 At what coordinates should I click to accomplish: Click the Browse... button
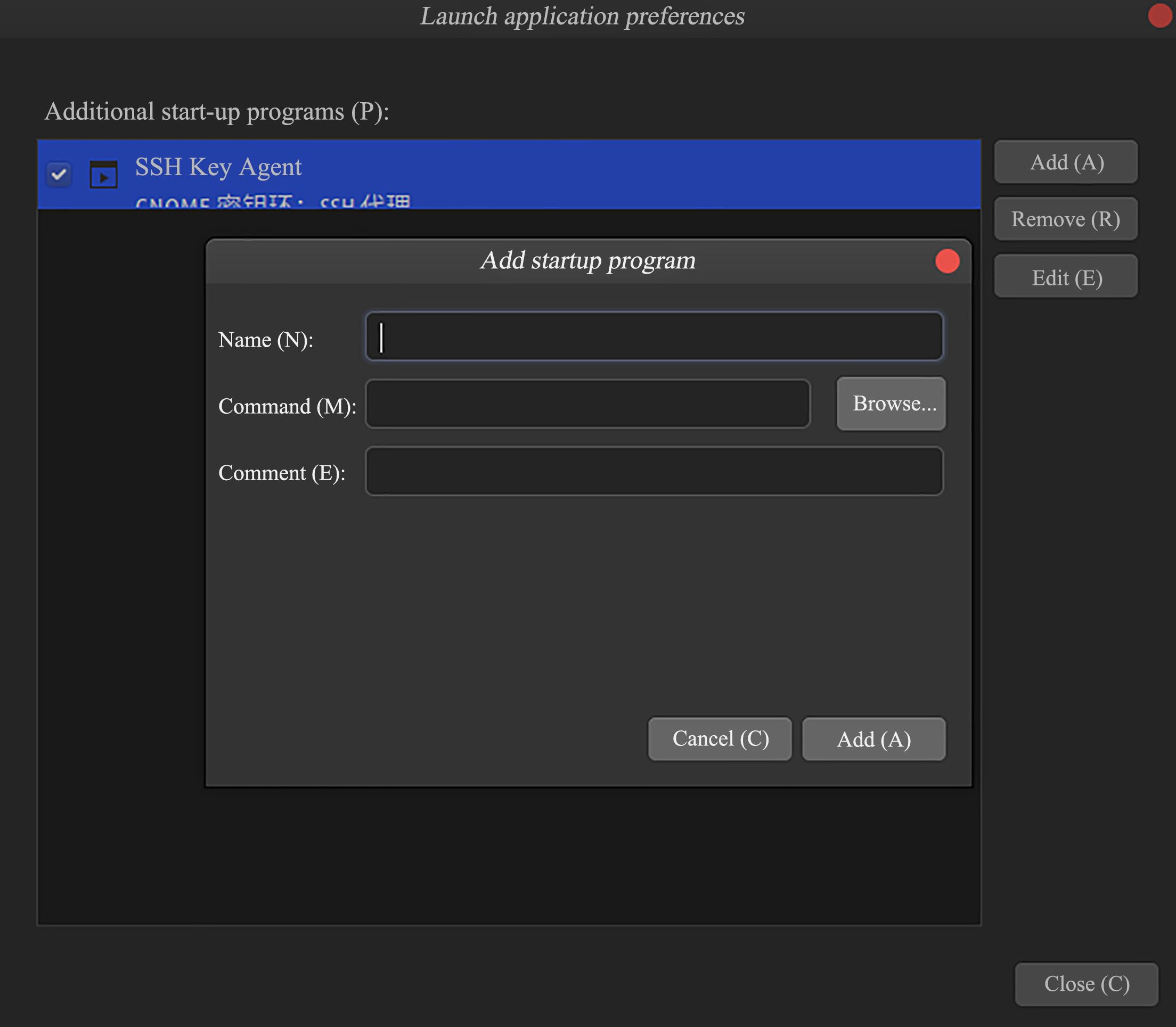(891, 404)
